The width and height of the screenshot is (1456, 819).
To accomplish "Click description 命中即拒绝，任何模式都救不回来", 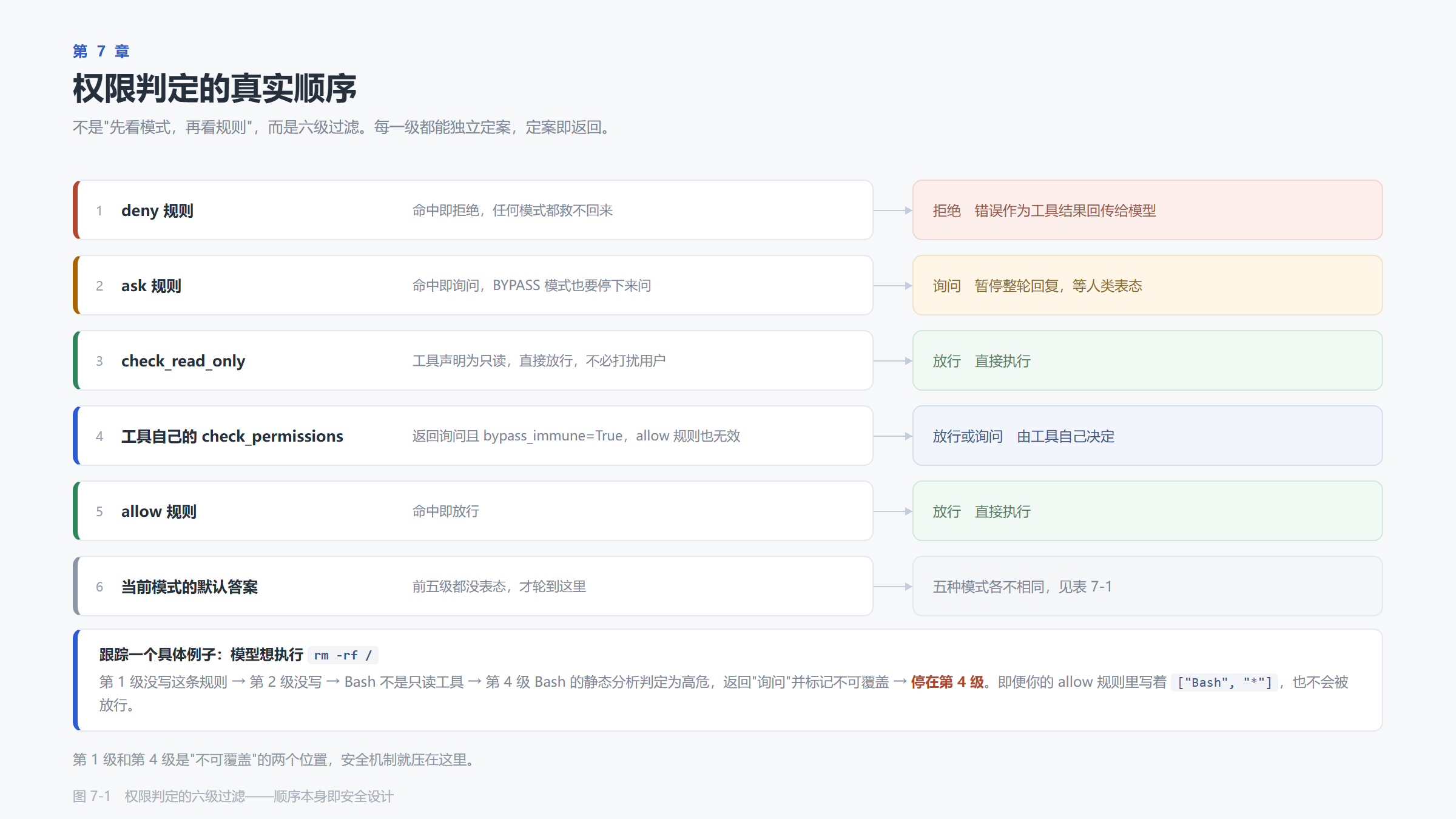I will (x=513, y=211).
